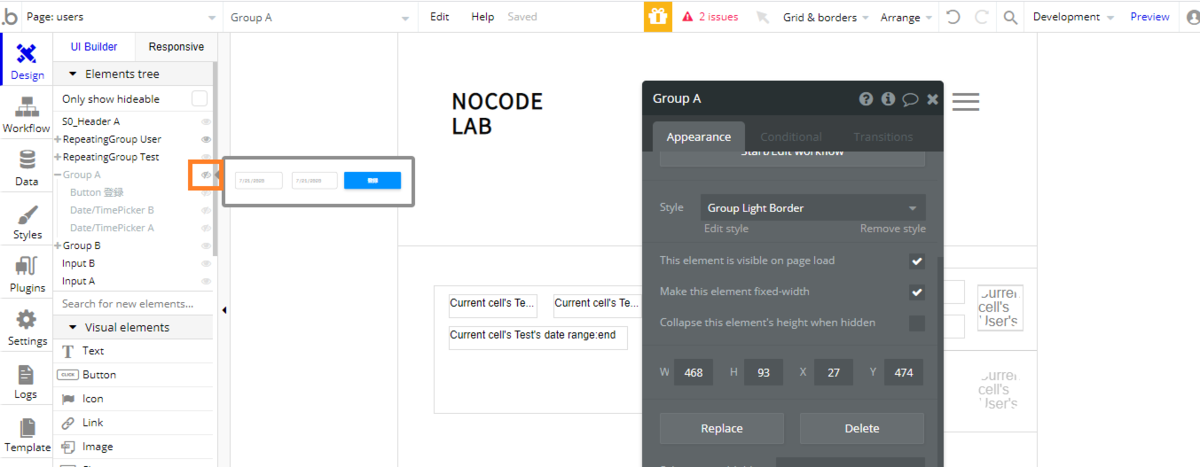This screenshot has height=467, width=1200.
Task: Toggle visibility eye for Group B
Action: (206, 246)
